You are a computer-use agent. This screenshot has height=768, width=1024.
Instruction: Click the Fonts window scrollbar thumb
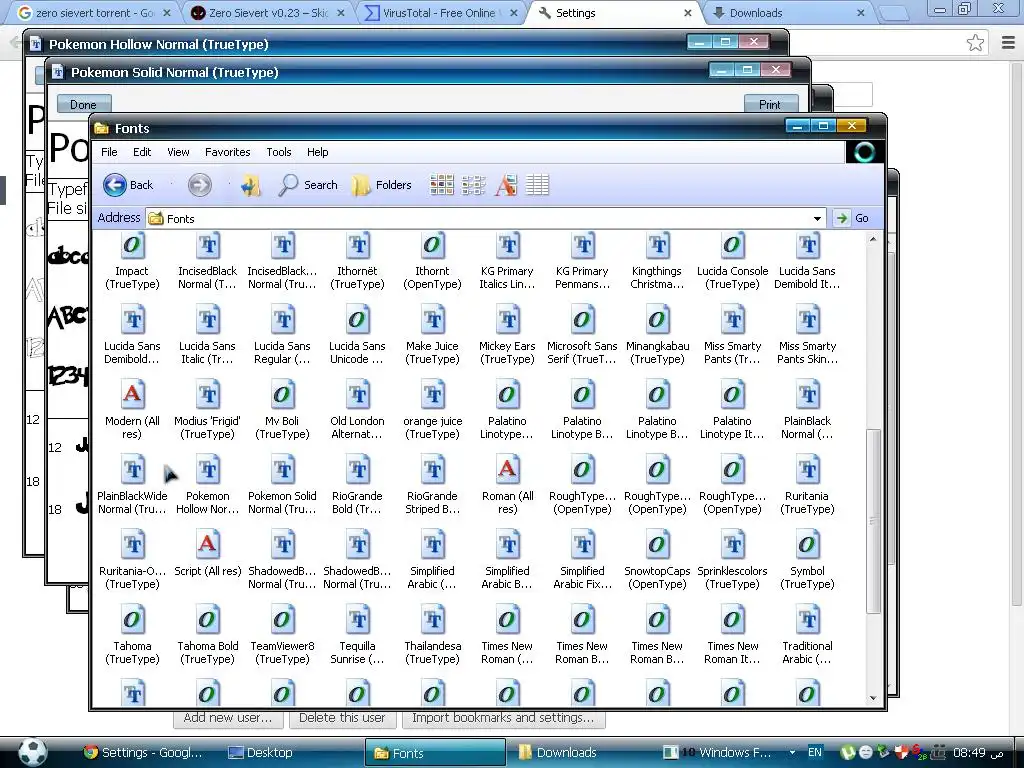click(x=873, y=521)
